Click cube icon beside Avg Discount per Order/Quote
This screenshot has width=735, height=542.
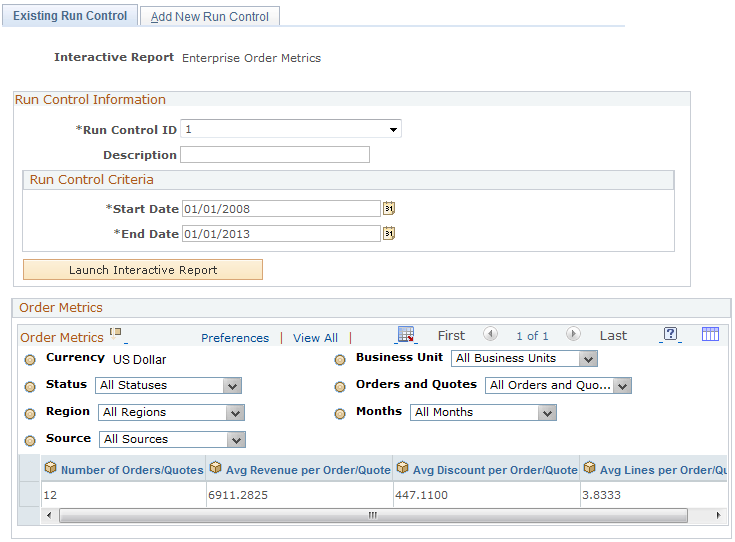click(402, 468)
